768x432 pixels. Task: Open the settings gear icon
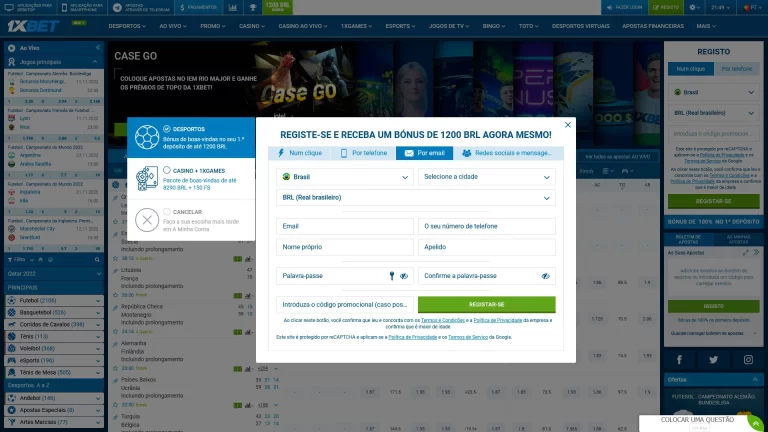692,7
